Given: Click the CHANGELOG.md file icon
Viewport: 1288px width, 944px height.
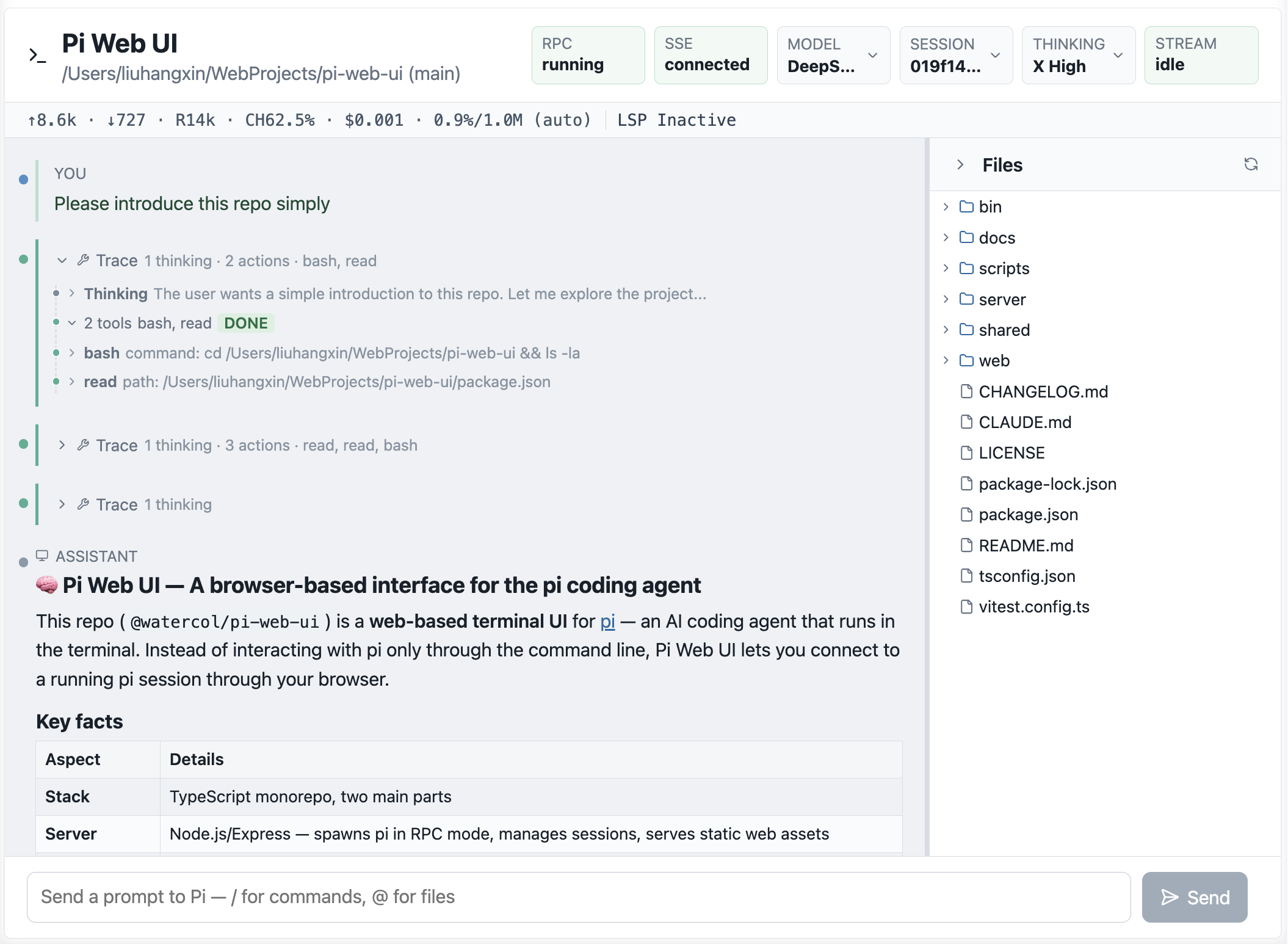Looking at the screenshot, I should pyautogui.click(x=966, y=391).
